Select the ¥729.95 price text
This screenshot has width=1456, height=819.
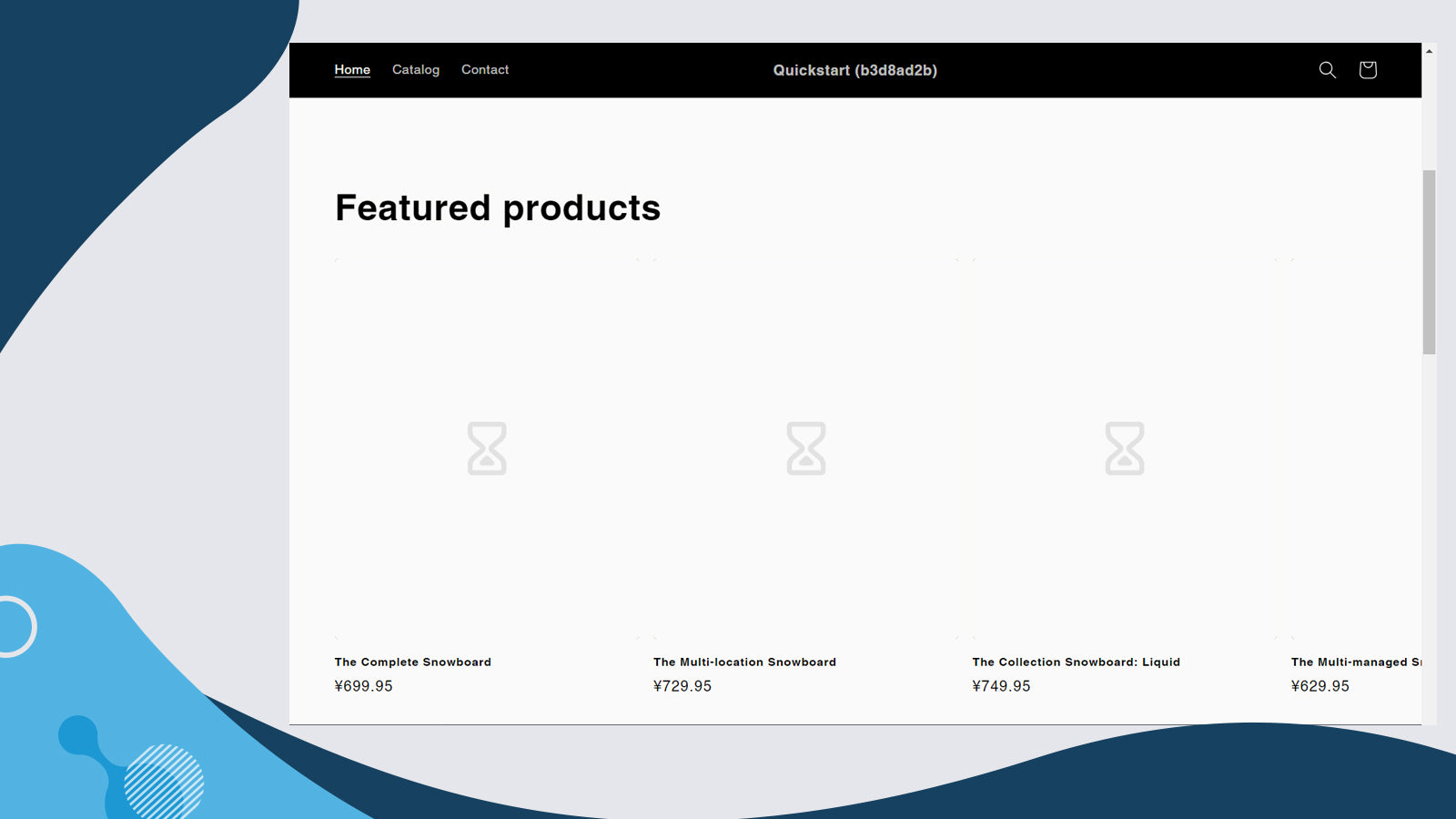(x=682, y=686)
